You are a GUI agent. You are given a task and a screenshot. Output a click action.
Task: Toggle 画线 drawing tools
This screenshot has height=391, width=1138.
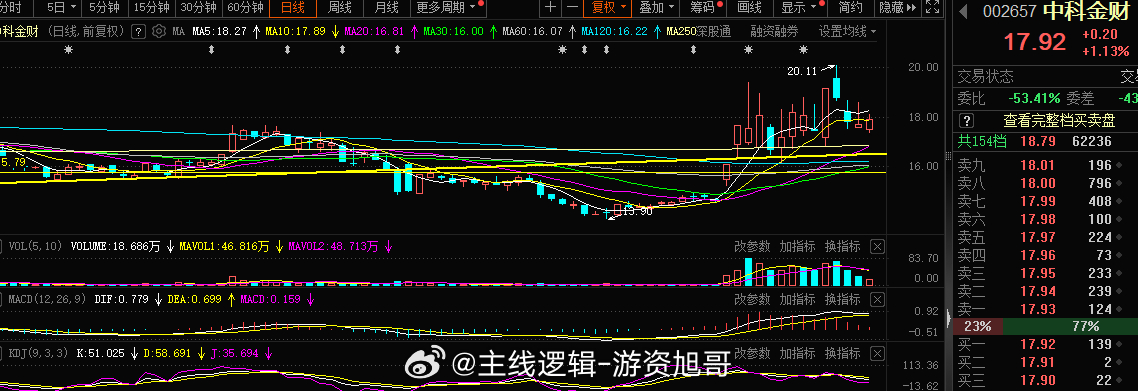[x=750, y=8]
